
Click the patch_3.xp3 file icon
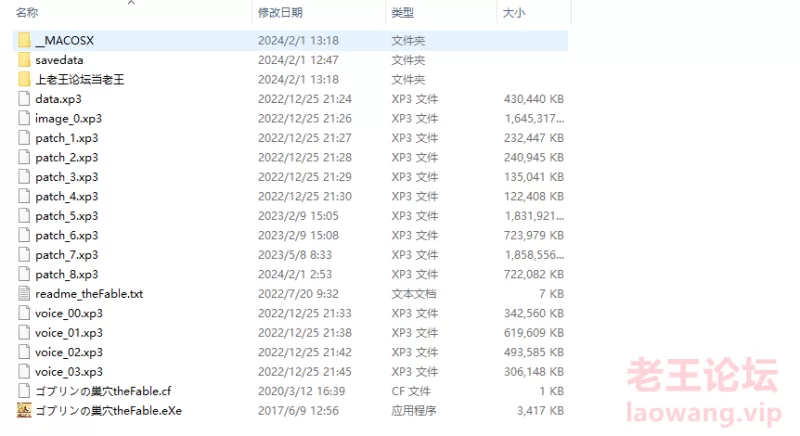click(24, 176)
